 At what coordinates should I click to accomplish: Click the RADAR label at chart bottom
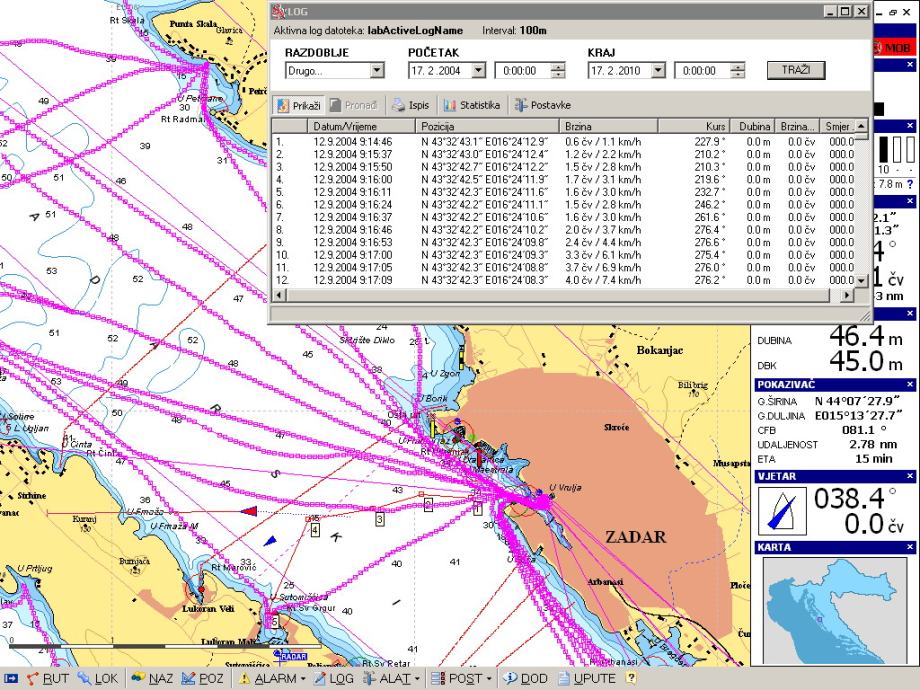291,656
